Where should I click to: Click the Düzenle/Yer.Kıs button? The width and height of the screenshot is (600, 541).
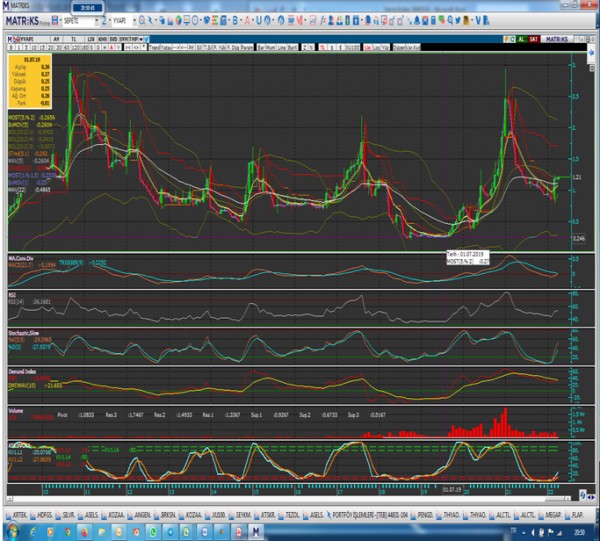pyautogui.click(x=407, y=47)
